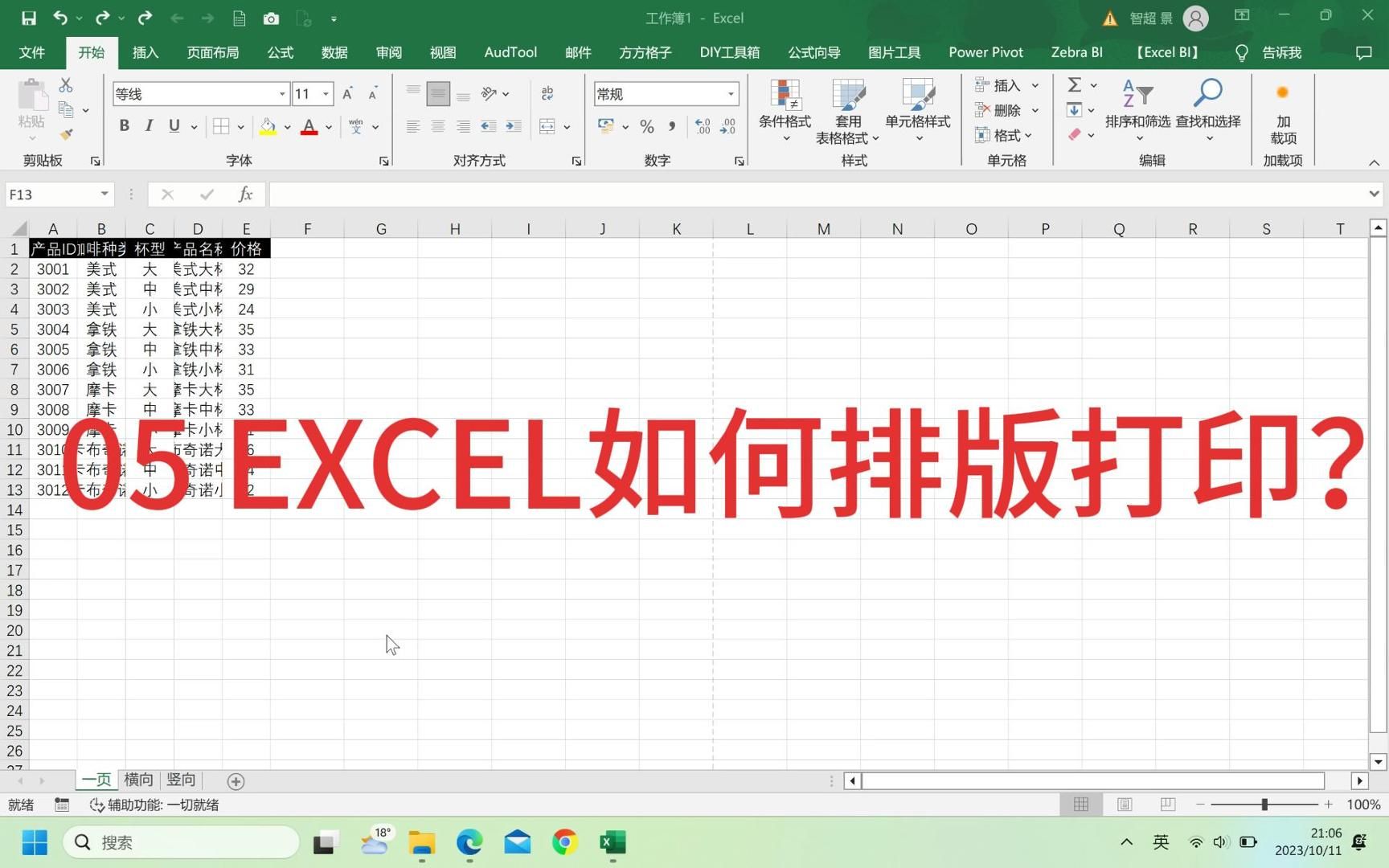Add a new sheet with the plus button
Viewport: 1389px width, 868px height.
[236, 781]
